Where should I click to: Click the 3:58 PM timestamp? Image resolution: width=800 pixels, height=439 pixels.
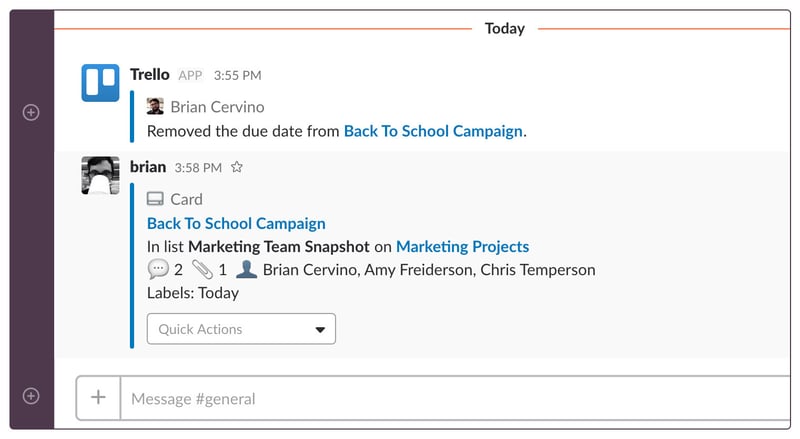click(198, 168)
